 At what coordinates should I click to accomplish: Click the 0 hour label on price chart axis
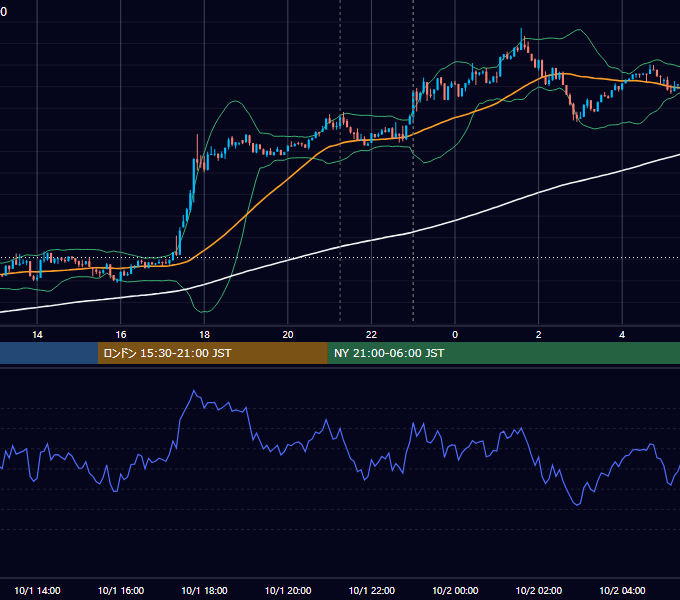[455, 335]
